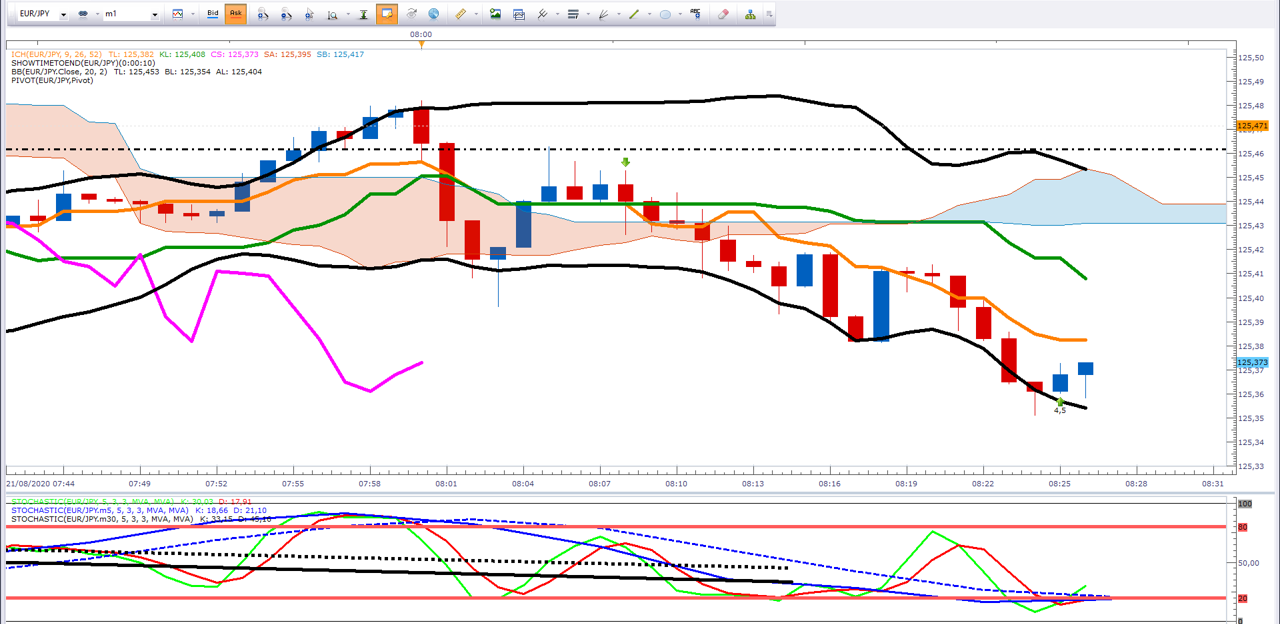Expand the chart type dropdown arrow

tap(192, 14)
